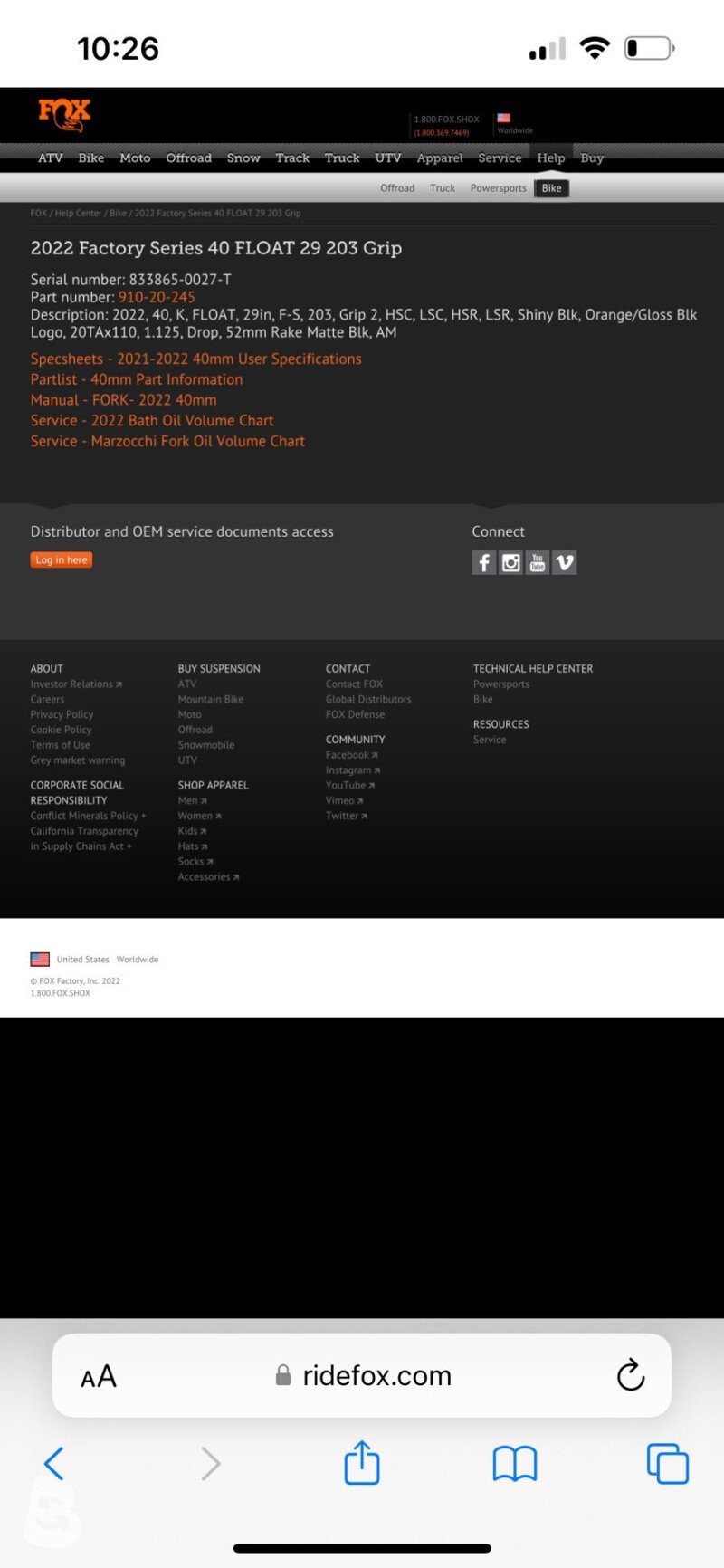Tap Safari share icon

point(362,1462)
